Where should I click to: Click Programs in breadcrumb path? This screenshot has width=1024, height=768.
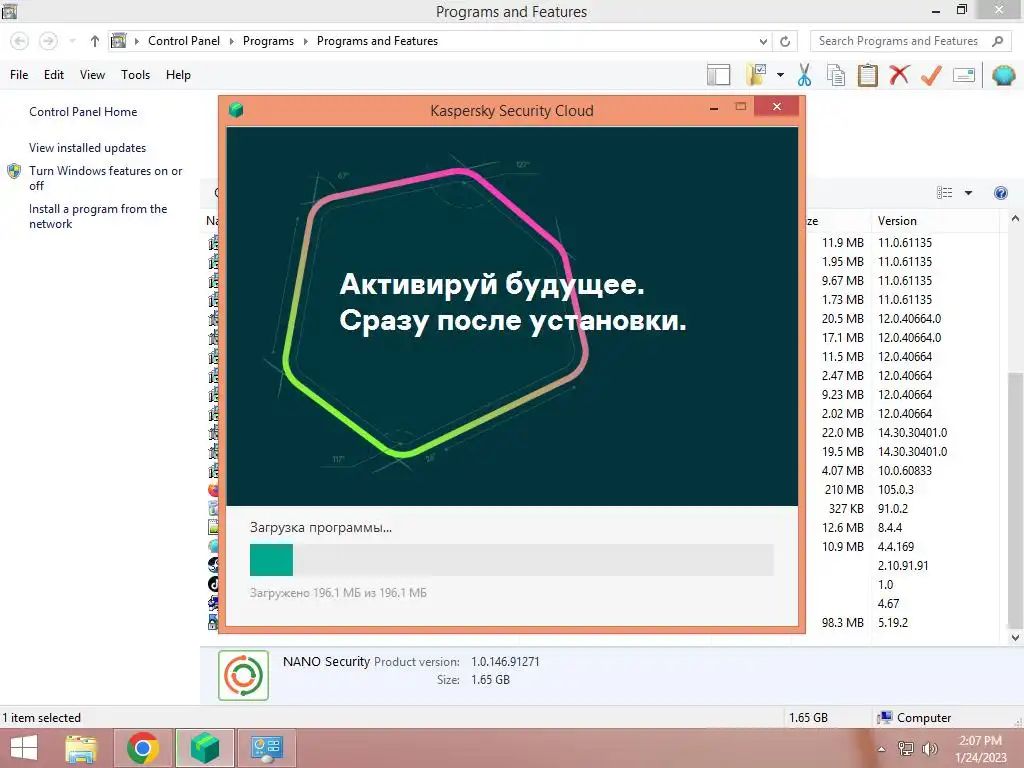click(x=268, y=41)
